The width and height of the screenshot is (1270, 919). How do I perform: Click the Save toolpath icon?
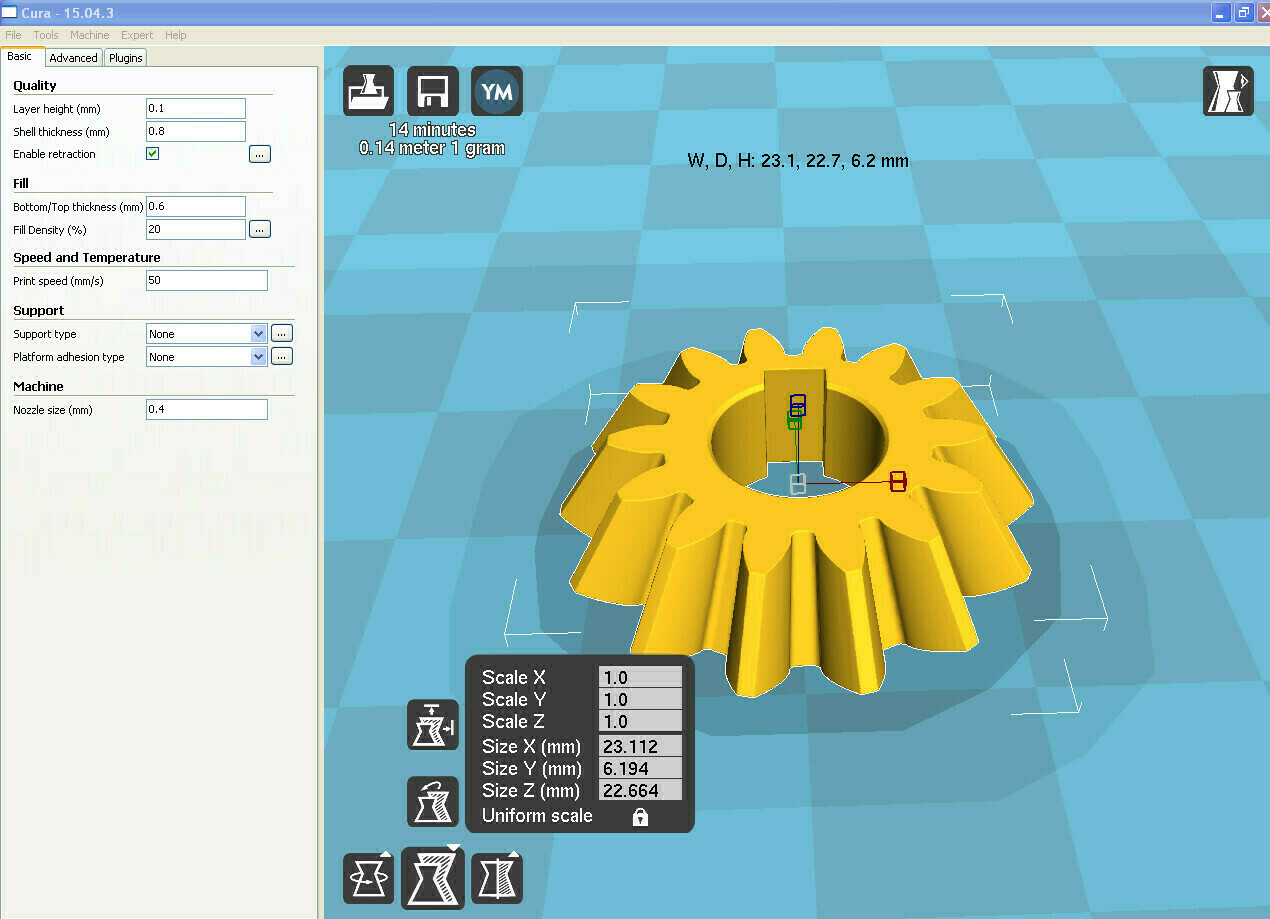point(432,90)
